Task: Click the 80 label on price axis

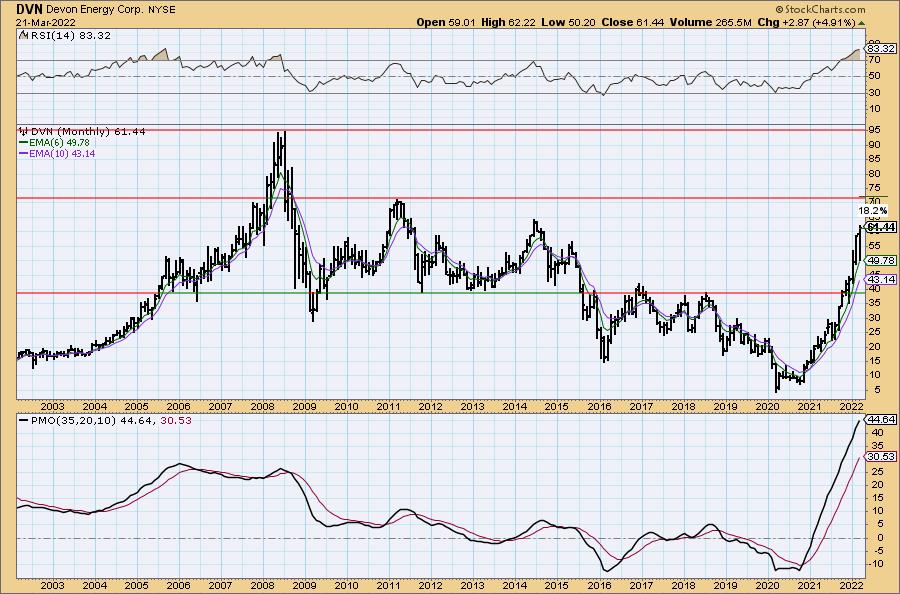Action: (x=874, y=173)
